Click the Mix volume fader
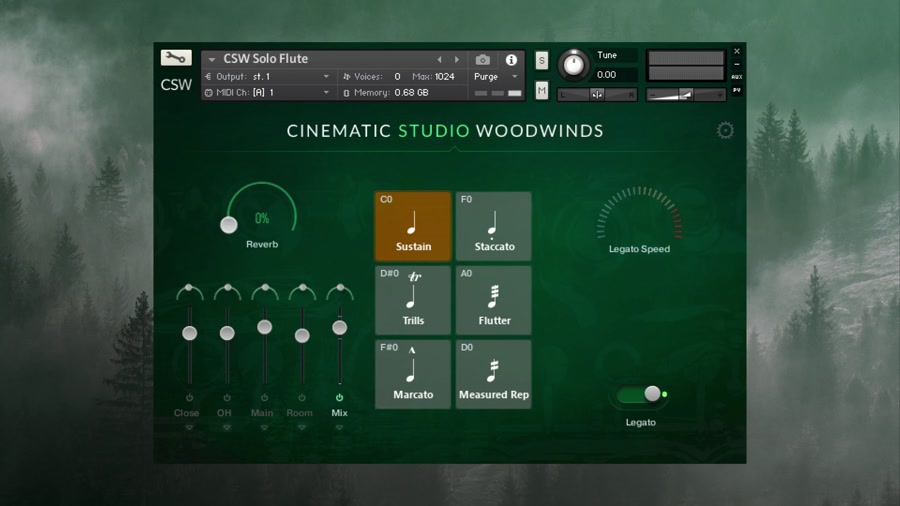The height and width of the screenshot is (506, 900). (x=340, y=328)
